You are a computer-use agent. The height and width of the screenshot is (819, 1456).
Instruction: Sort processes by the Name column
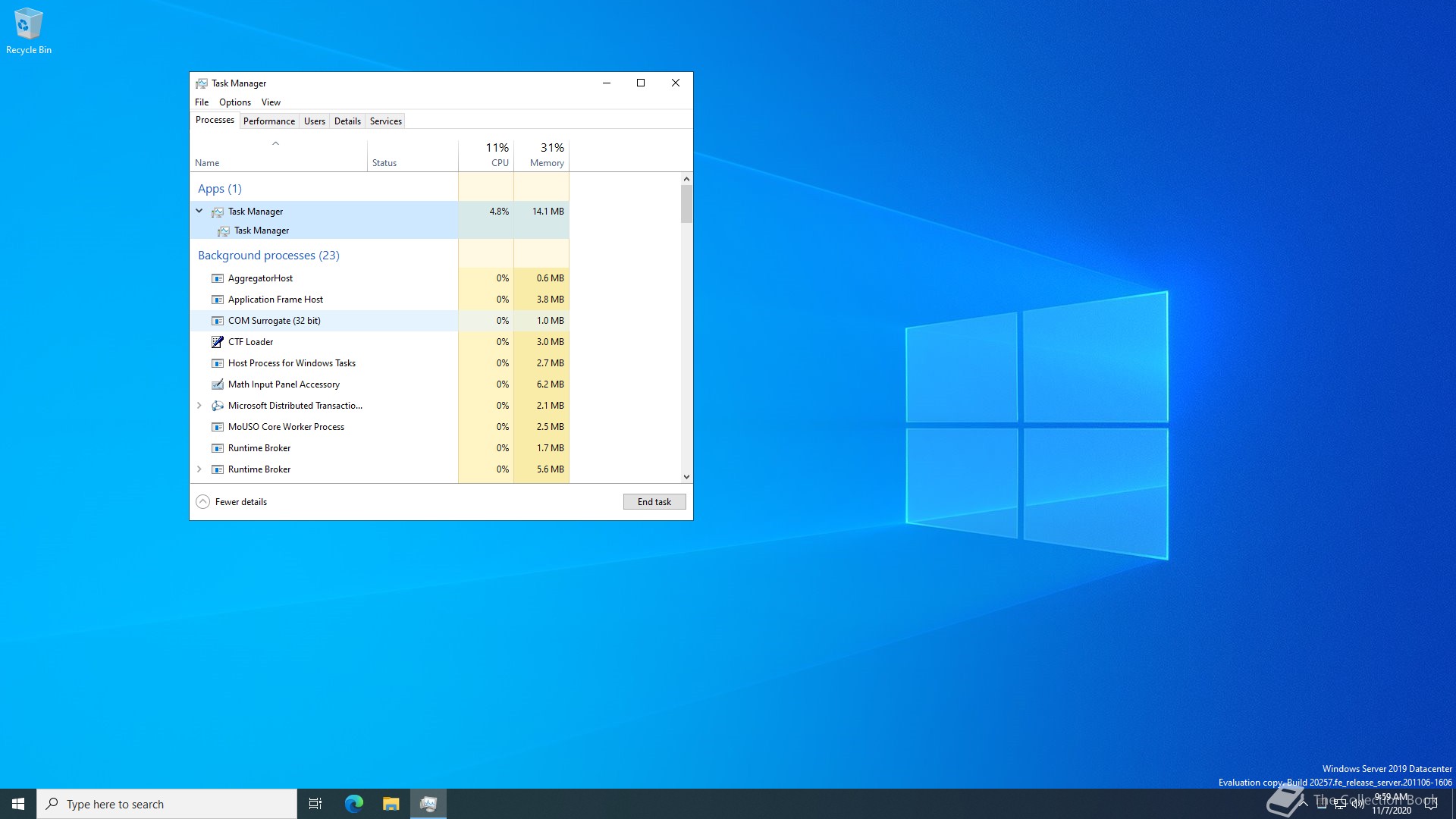[278, 155]
